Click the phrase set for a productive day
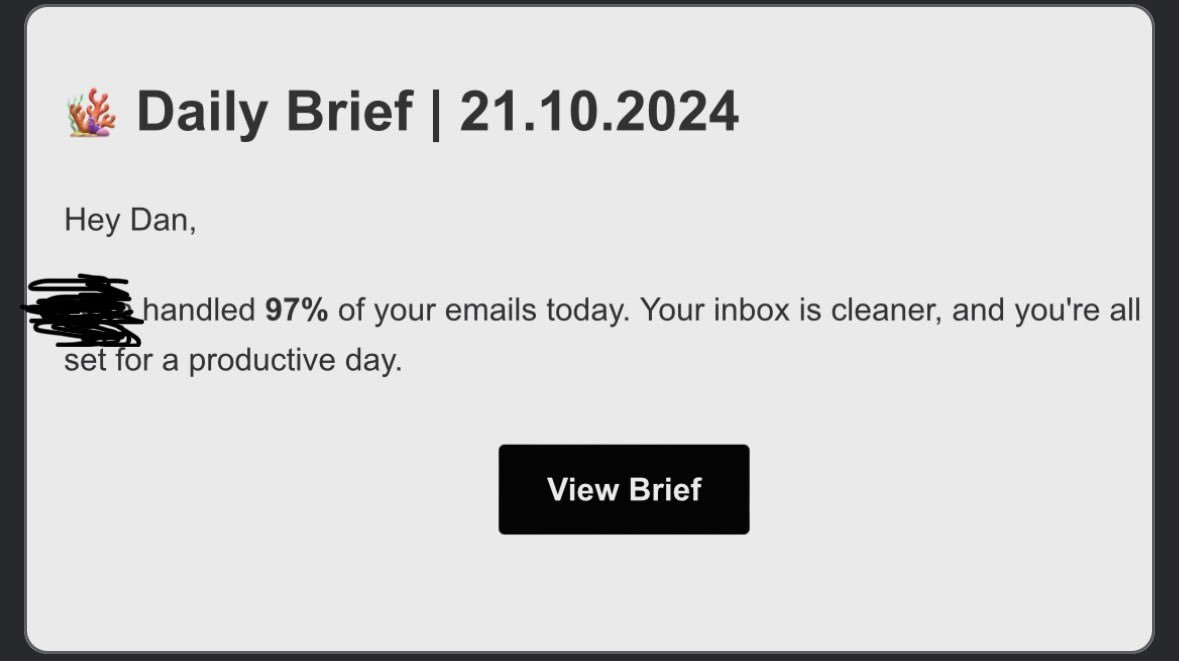This screenshot has width=1179, height=661. tap(233, 360)
